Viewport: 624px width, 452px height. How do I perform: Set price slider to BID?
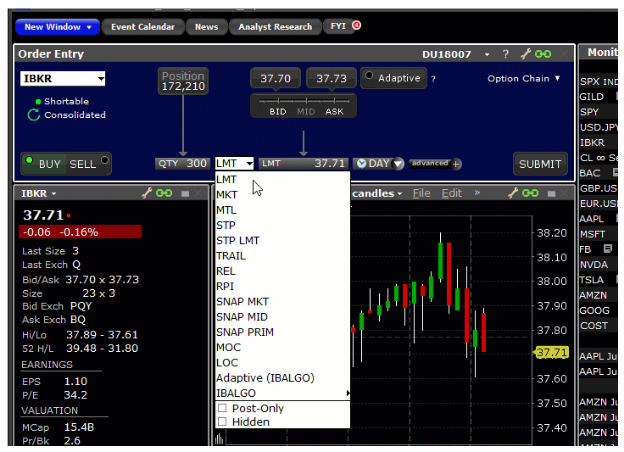pos(278,111)
